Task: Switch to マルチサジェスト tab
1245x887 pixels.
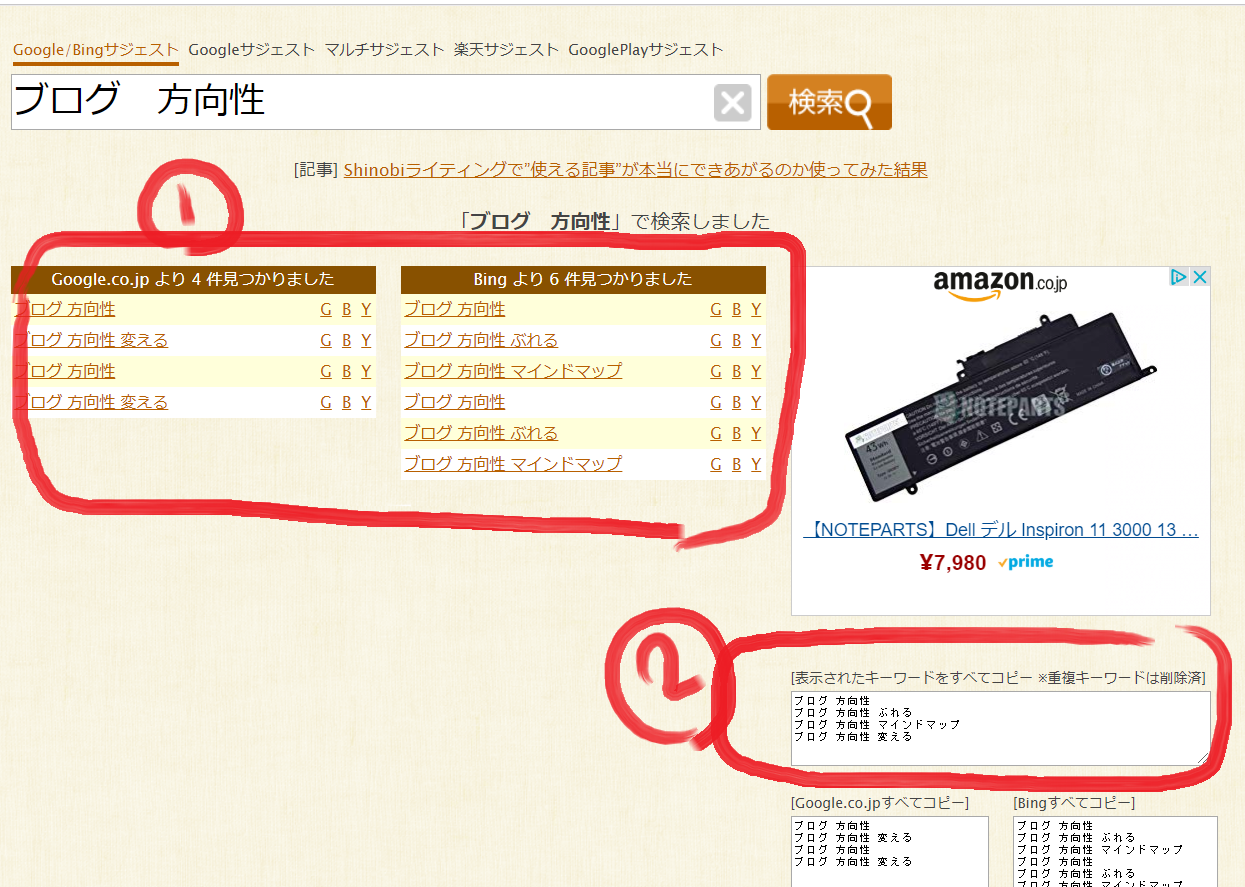Action: (x=384, y=49)
